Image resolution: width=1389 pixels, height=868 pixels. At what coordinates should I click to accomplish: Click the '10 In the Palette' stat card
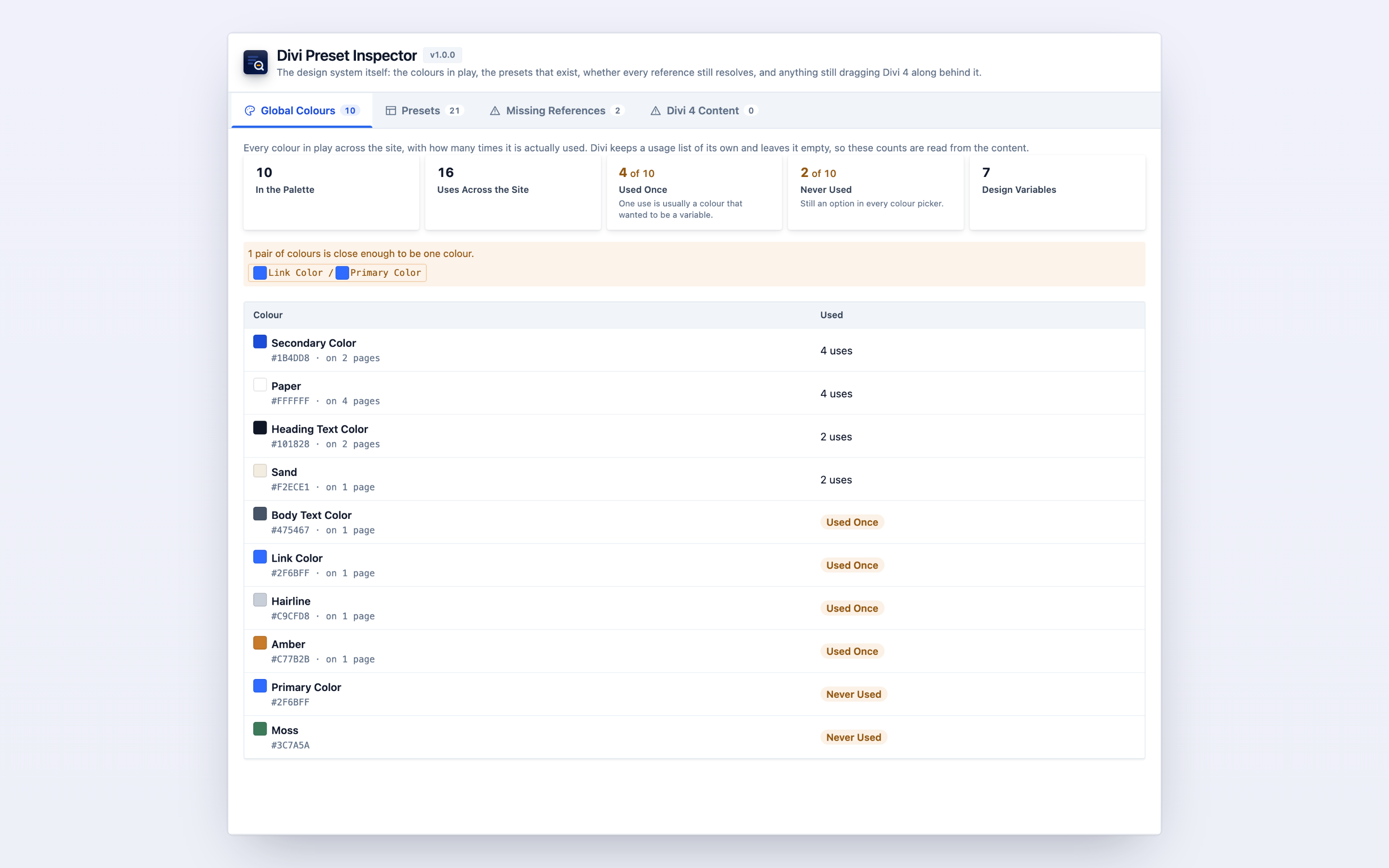(x=331, y=193)
